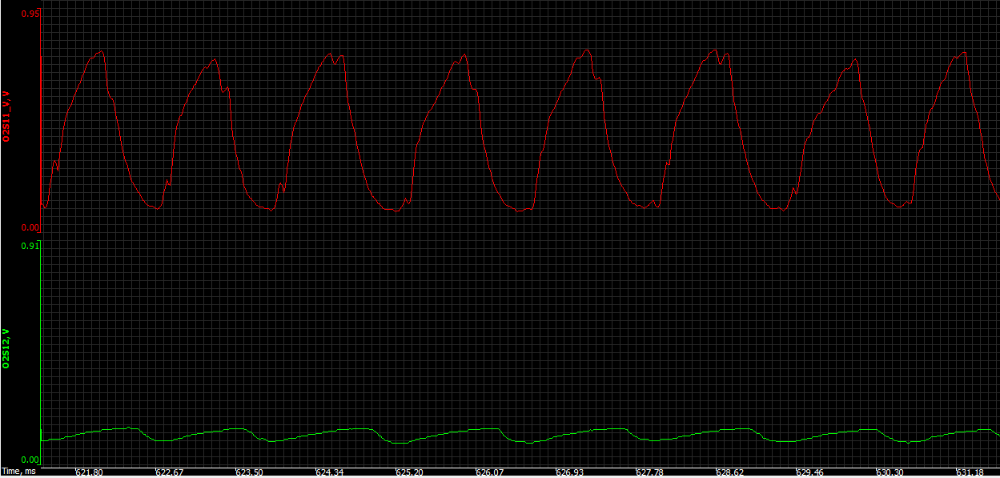Click the red O2S11_V channel label
1000x478 pixels.
(7, 117)
